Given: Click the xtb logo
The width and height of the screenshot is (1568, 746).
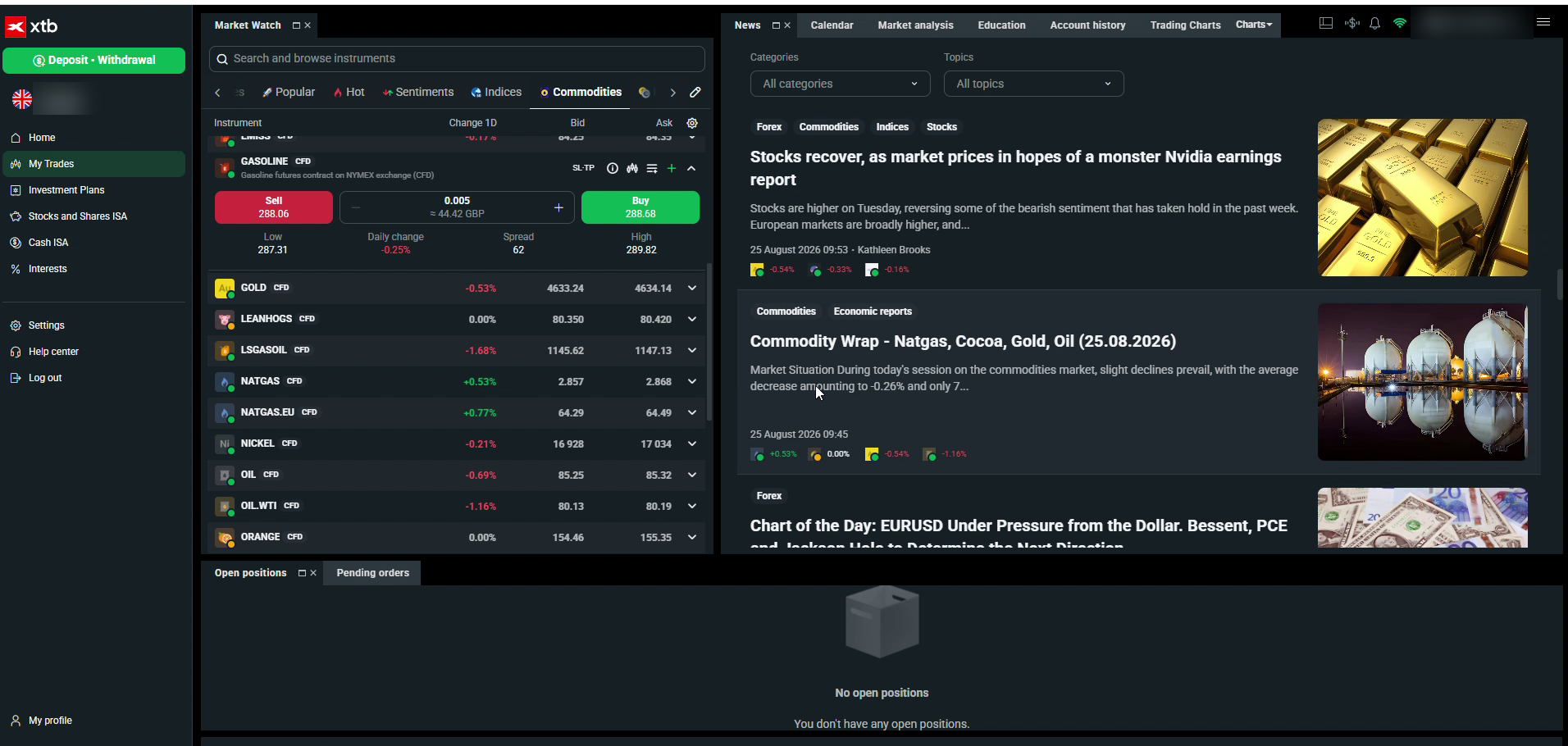Looking at the screenshot, I should (31, 26).
